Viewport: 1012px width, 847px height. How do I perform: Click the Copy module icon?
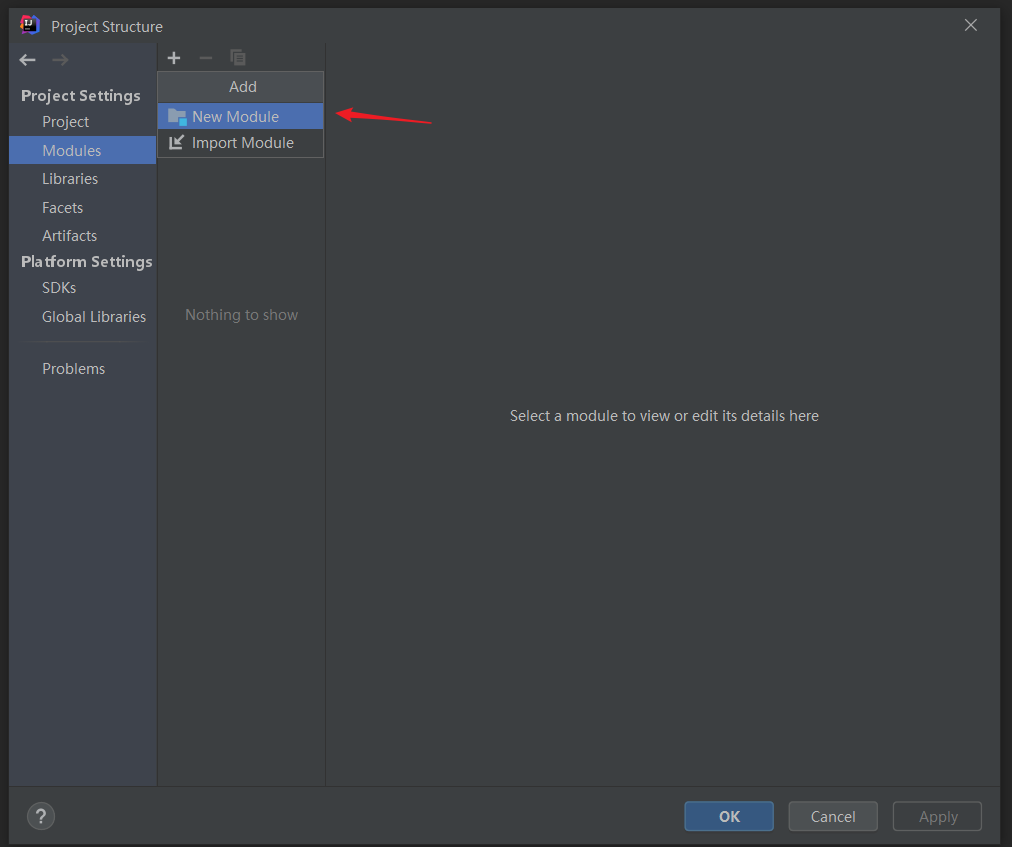coord(238,58)
